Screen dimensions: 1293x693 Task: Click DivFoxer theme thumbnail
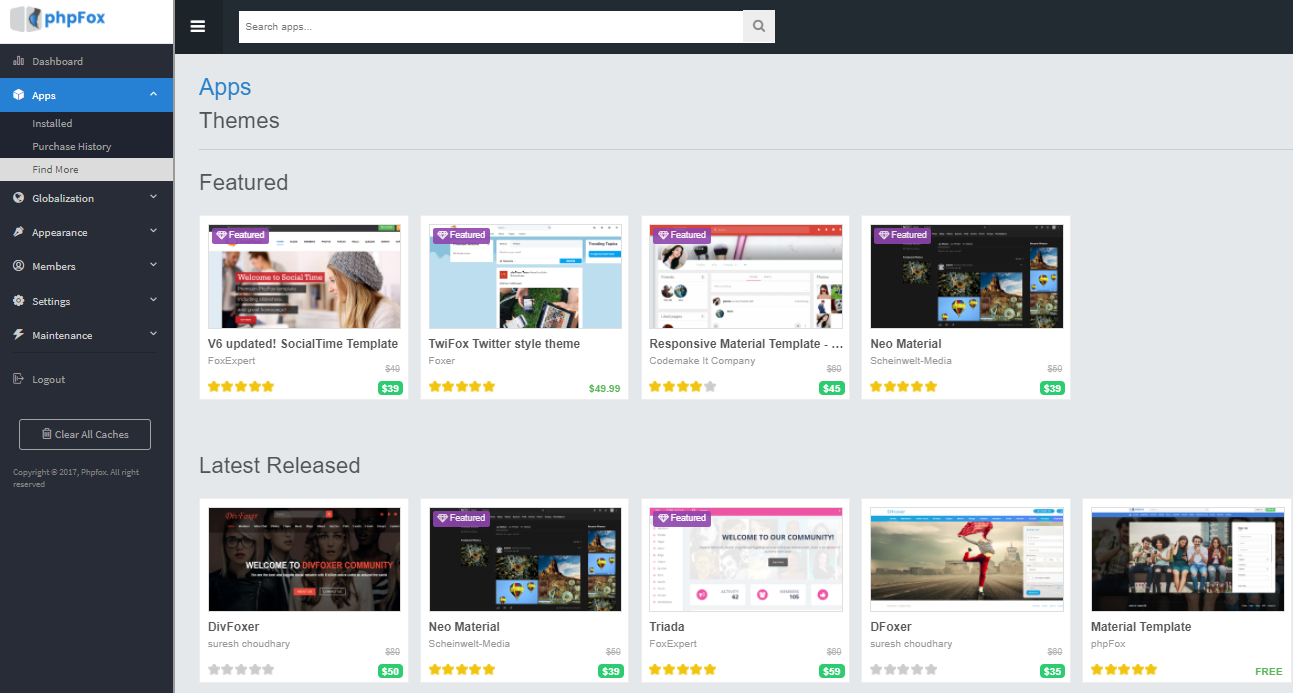point(304,560)
